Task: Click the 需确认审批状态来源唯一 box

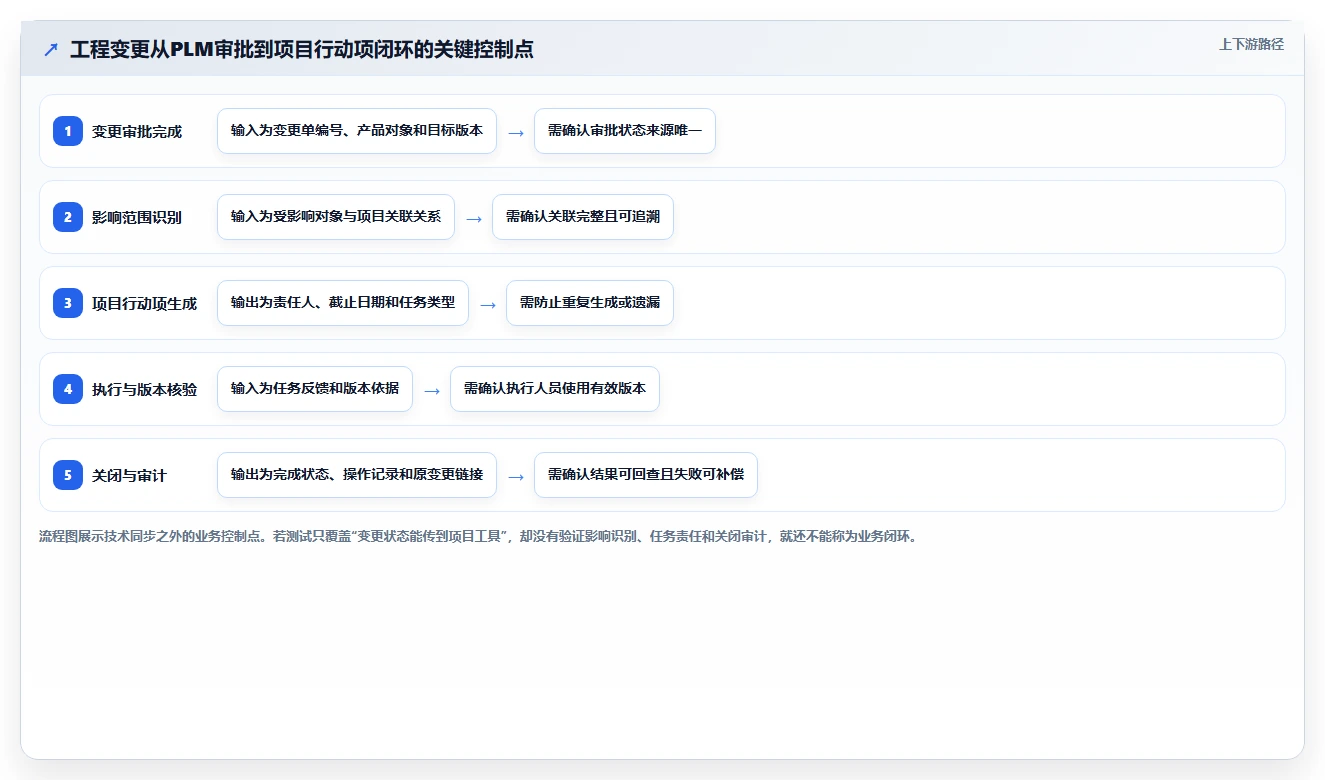Action: point(625,131)
